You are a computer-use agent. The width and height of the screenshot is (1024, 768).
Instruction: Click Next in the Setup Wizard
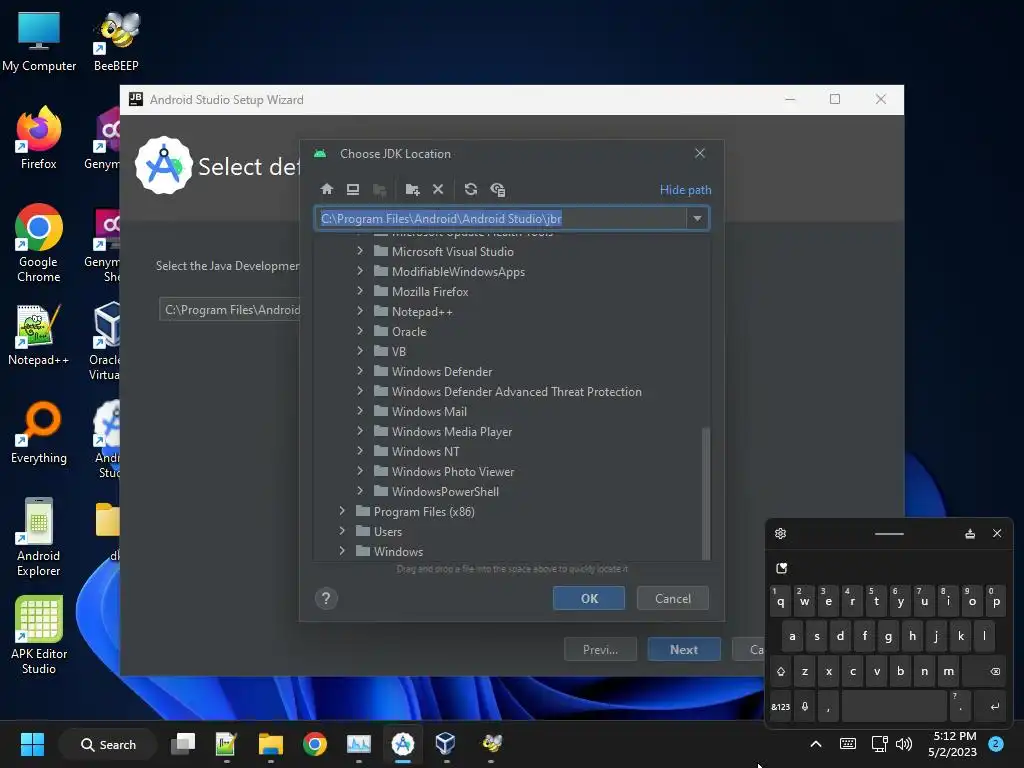pyautogui.click(x=684, y=650)
